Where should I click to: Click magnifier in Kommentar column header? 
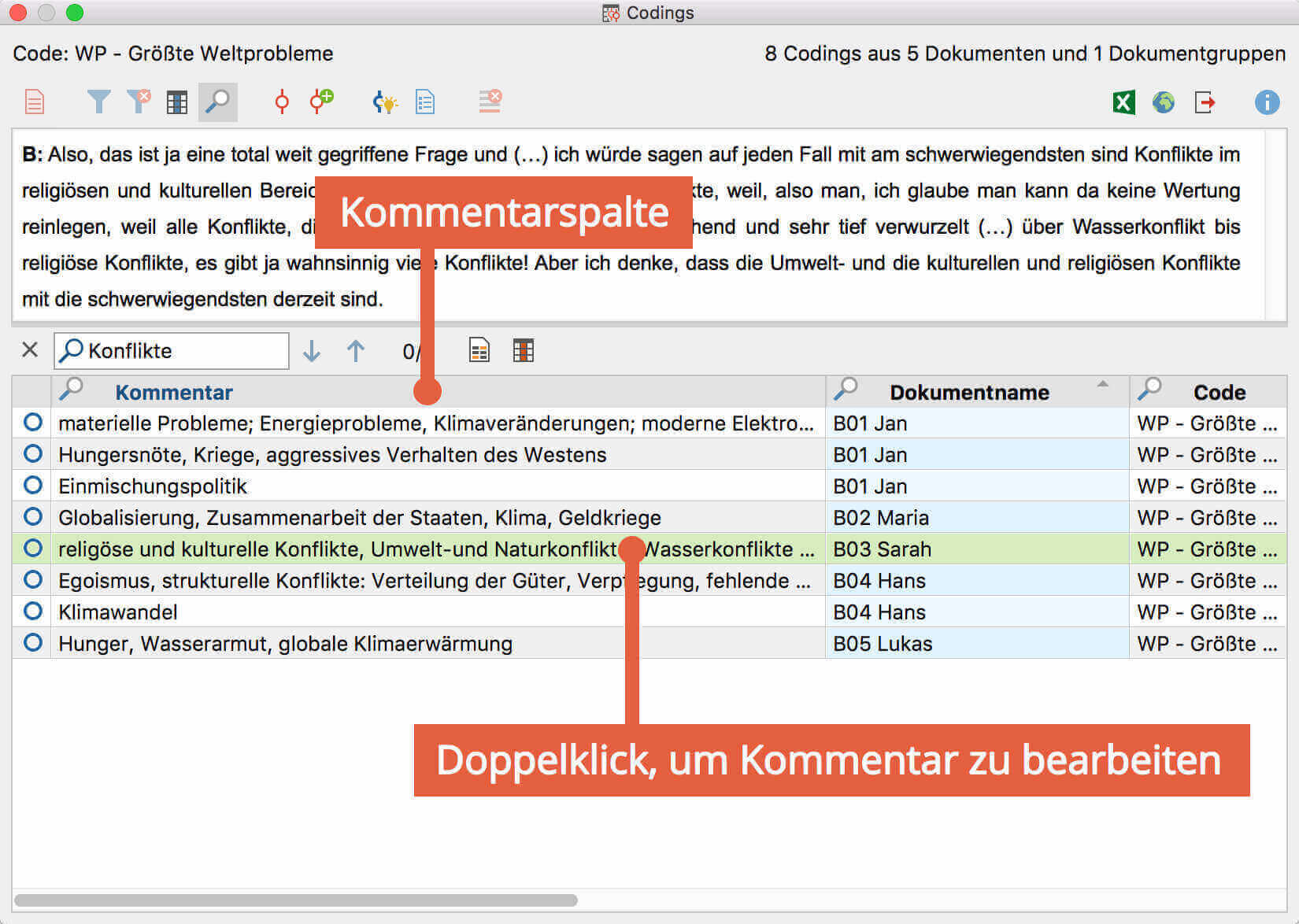pyautogui.click(x=72, y=389)
